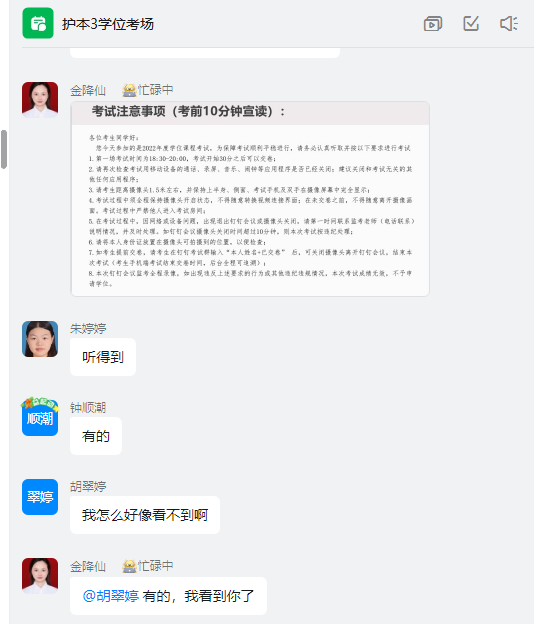
Task: Select the 我怎么好像看不到啊 message bubble
Action: tap(145, 515)
